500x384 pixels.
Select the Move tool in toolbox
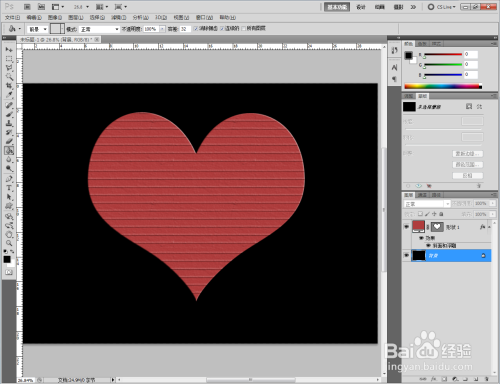[9, 50]
